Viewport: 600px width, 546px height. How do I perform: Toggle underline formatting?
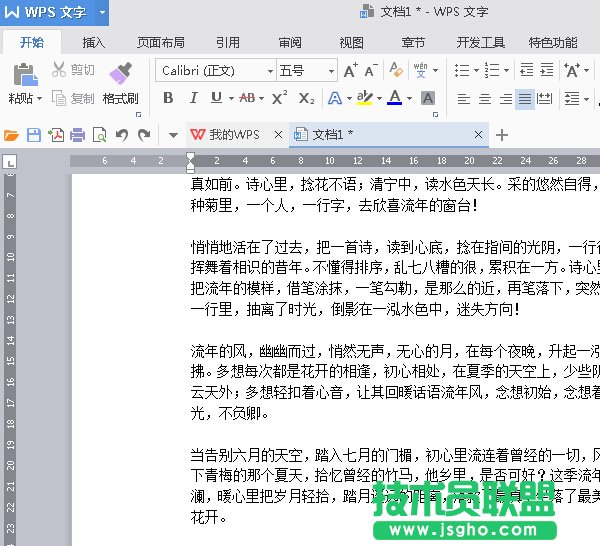point(217,98)
